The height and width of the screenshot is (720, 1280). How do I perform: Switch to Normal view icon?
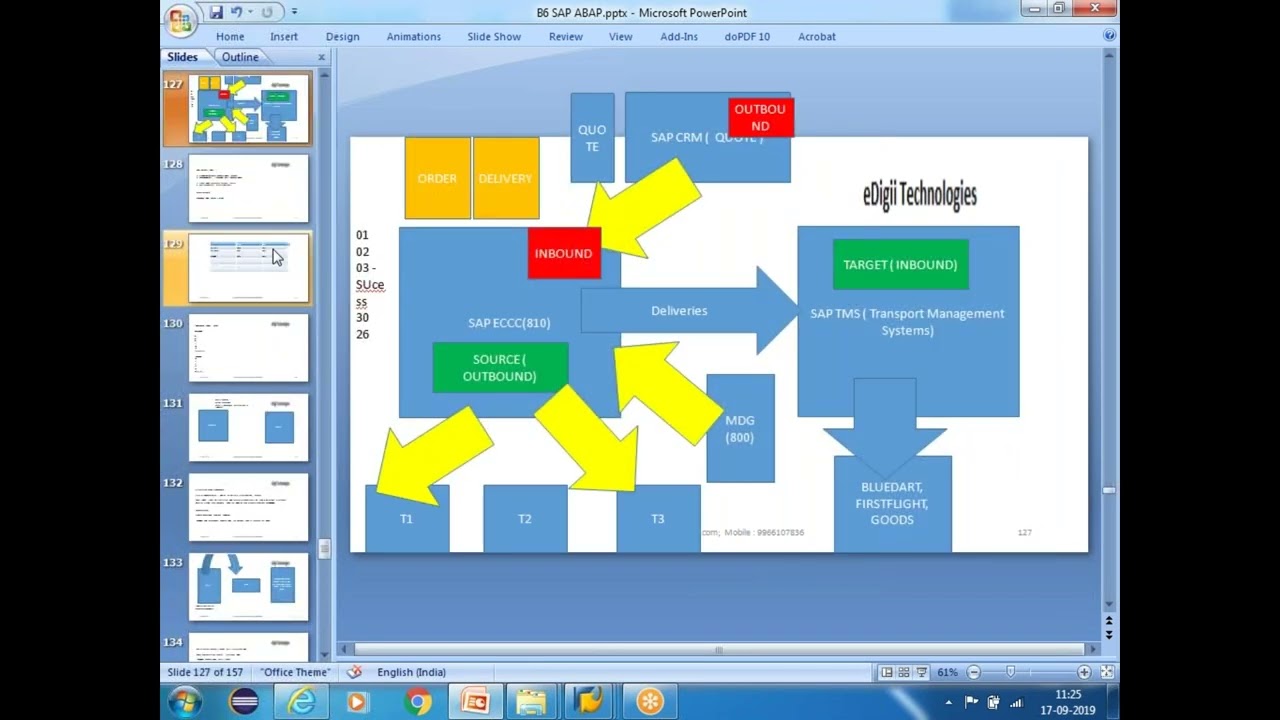coord(887,673)
